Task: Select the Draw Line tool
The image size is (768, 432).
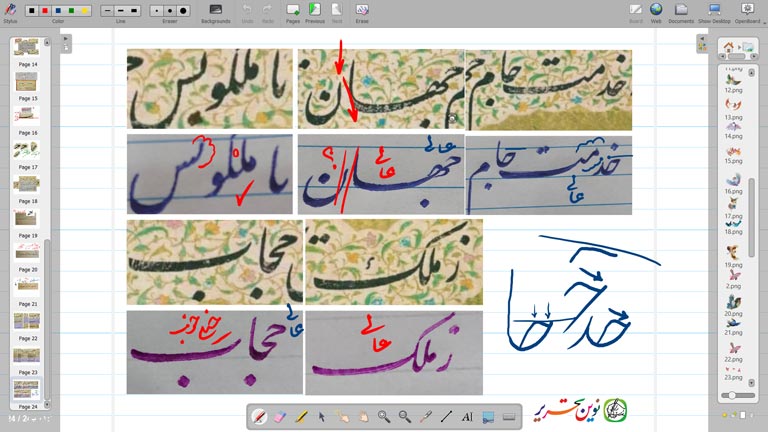Action: tap(446, 416)
